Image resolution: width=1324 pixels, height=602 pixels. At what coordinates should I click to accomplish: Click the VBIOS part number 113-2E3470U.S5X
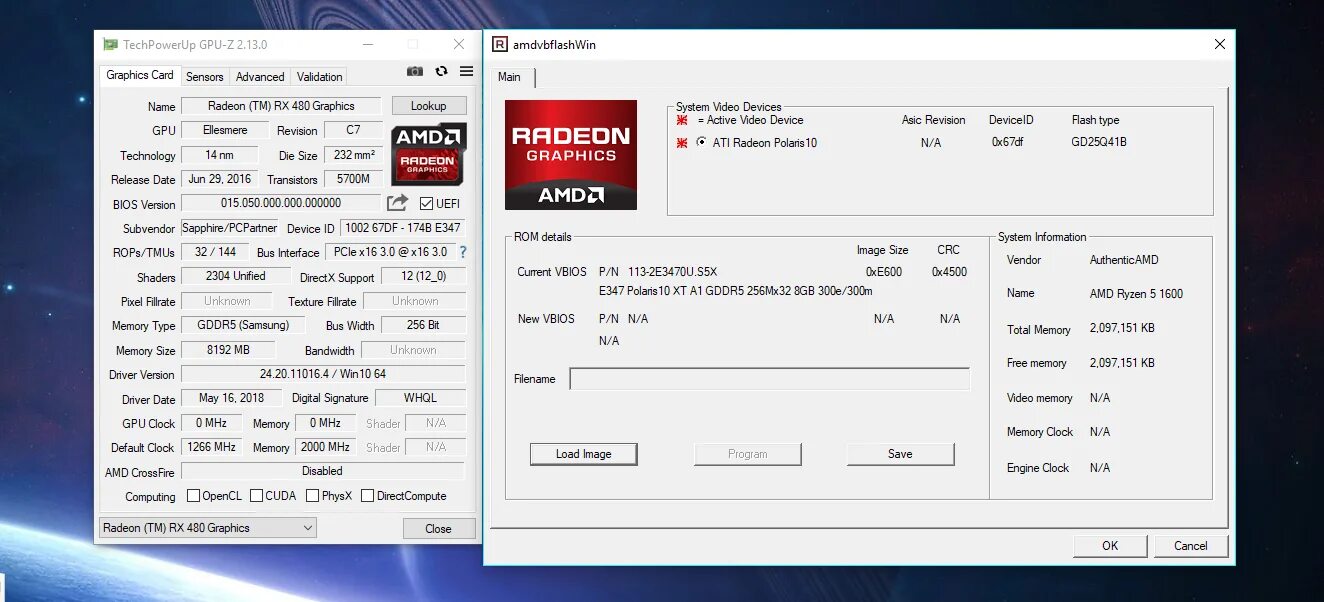click(672, 272)
